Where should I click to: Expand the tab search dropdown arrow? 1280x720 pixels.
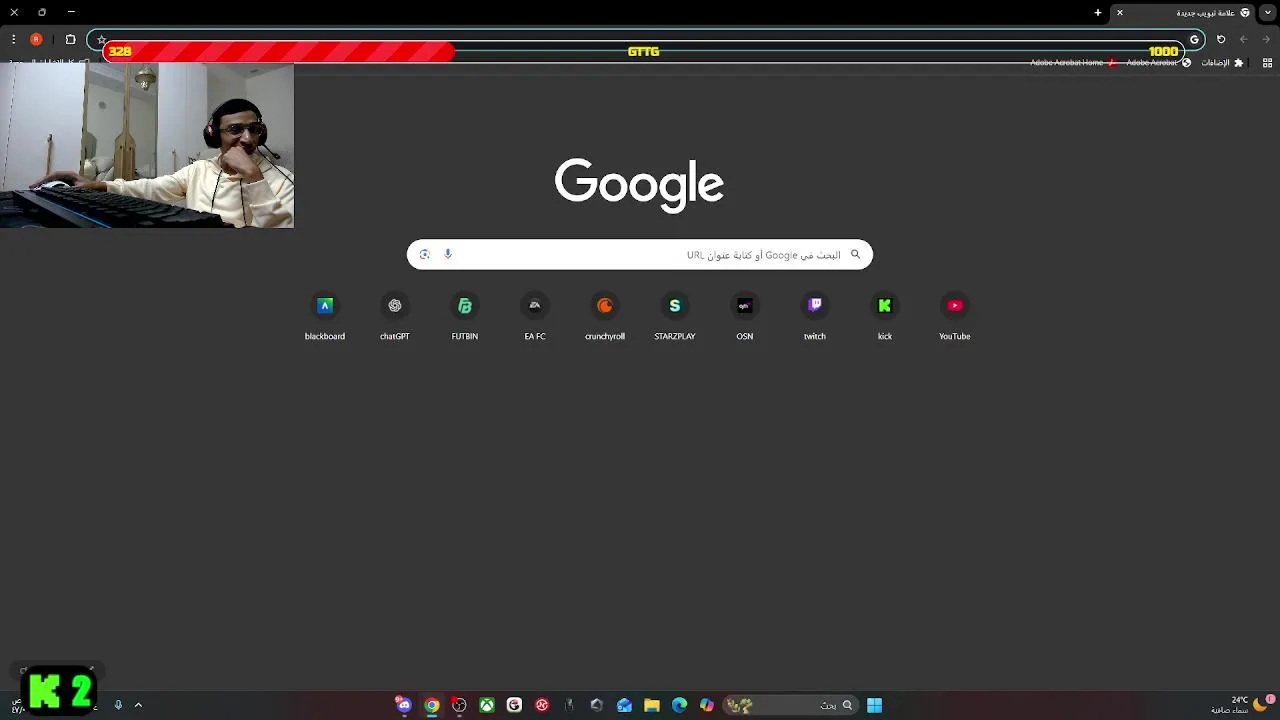pyautogui.click(x=1267, y=13)
